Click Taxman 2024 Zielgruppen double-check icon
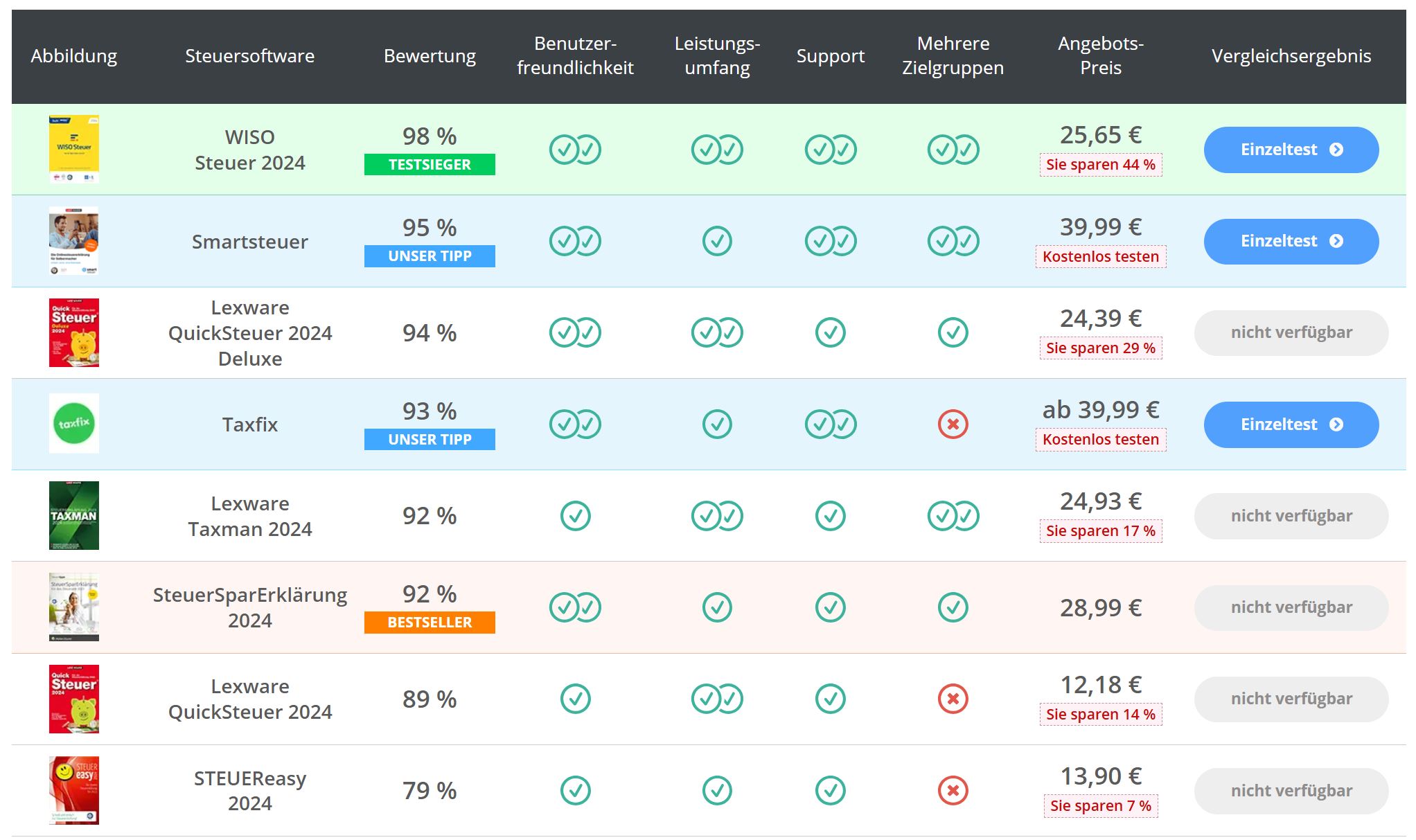 tap(953, 516)
